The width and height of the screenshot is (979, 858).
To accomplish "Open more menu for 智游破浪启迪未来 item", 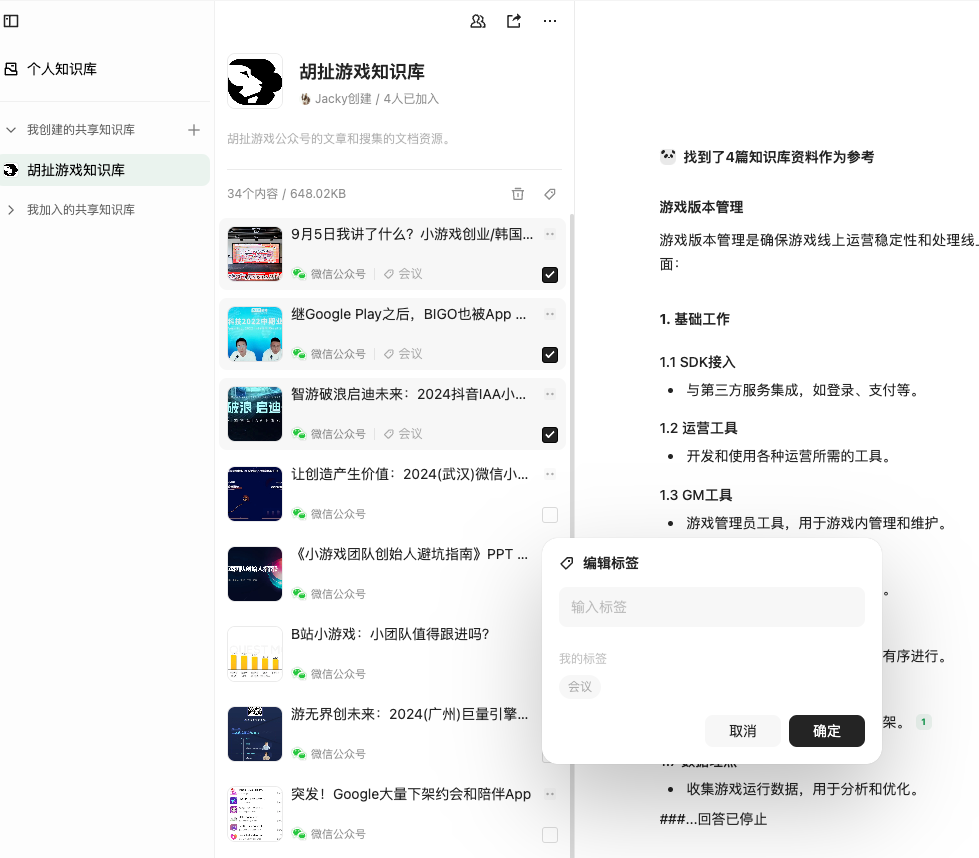I will (550, 394).
